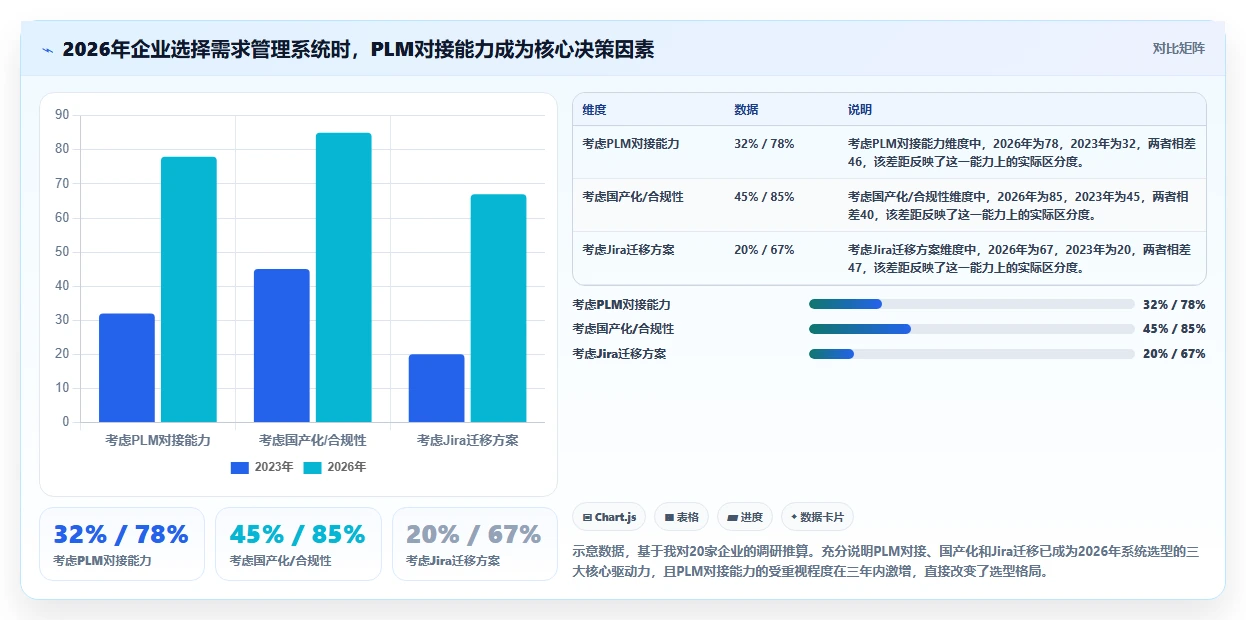Open the 45% / 85% data card
1246x620 pixels.
(299, 544)
